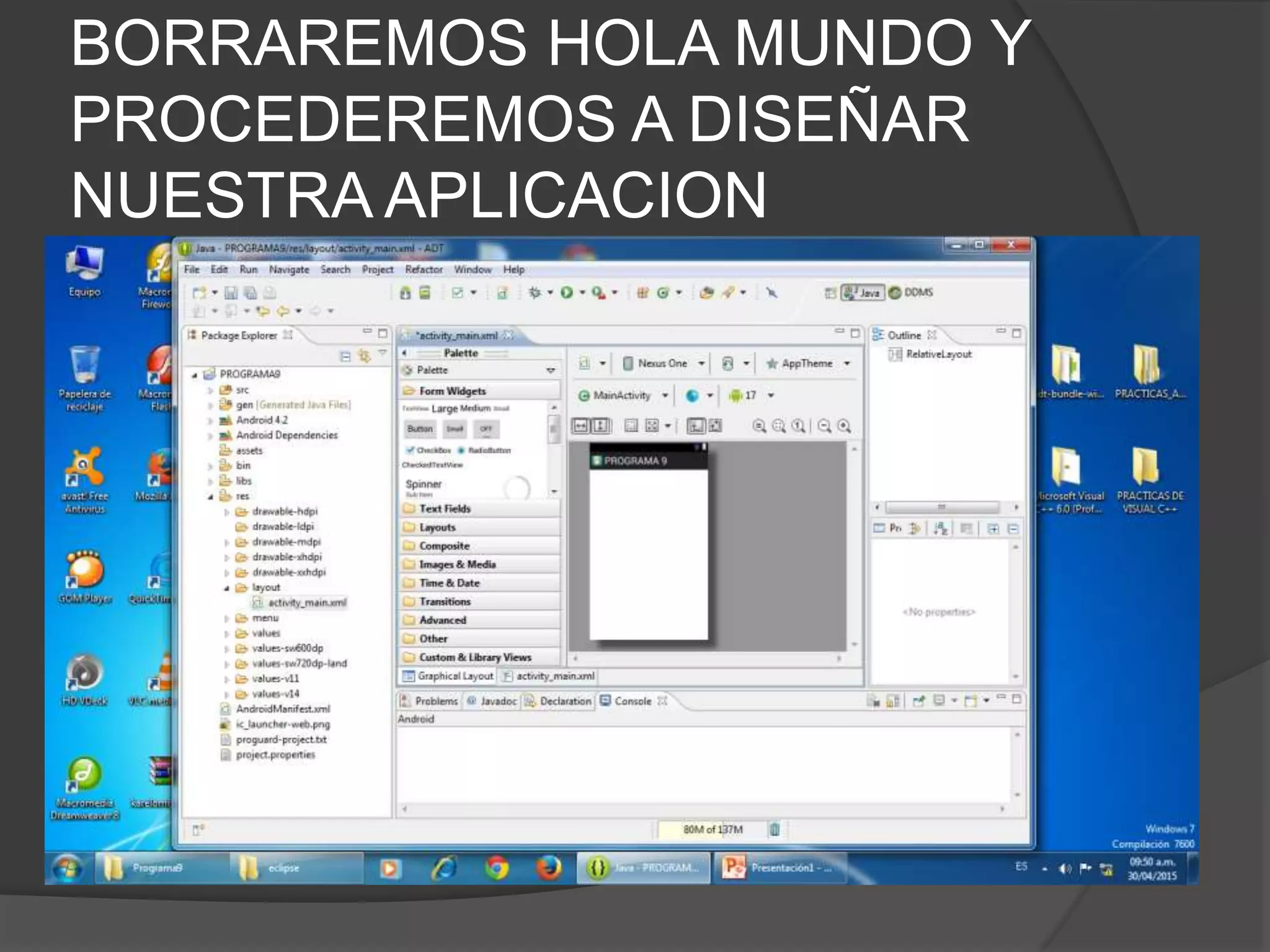Screen dimensions: 1270x952
Task: Click Collapse All in Package Explorer
Action: click(x=345, y=356)
